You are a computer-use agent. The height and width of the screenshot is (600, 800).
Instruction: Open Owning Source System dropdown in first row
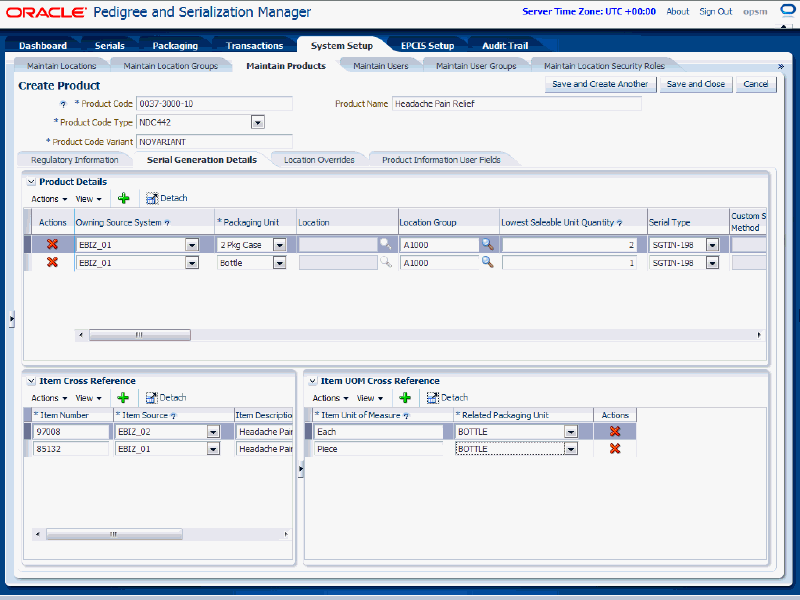(x=192, y=245)
